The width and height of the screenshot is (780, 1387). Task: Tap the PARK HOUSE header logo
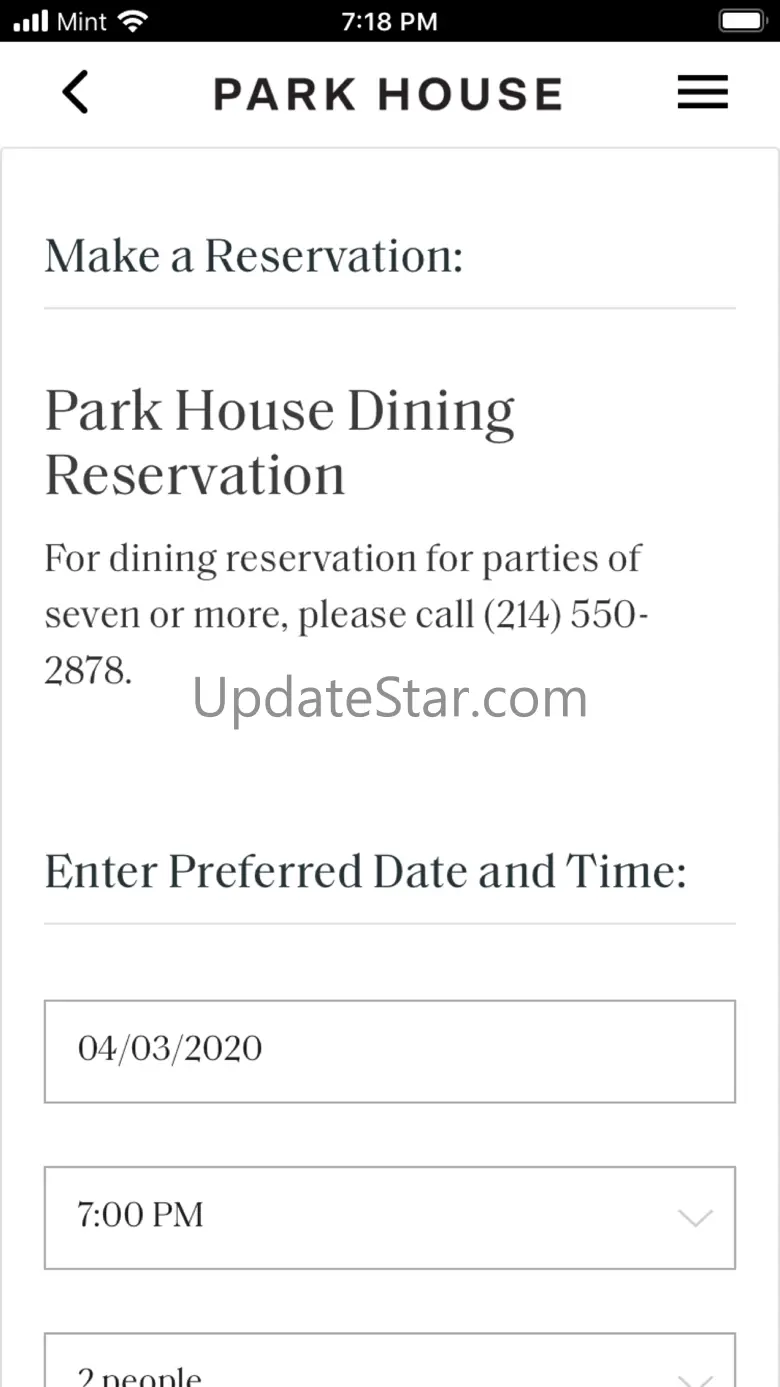(388, 94)
